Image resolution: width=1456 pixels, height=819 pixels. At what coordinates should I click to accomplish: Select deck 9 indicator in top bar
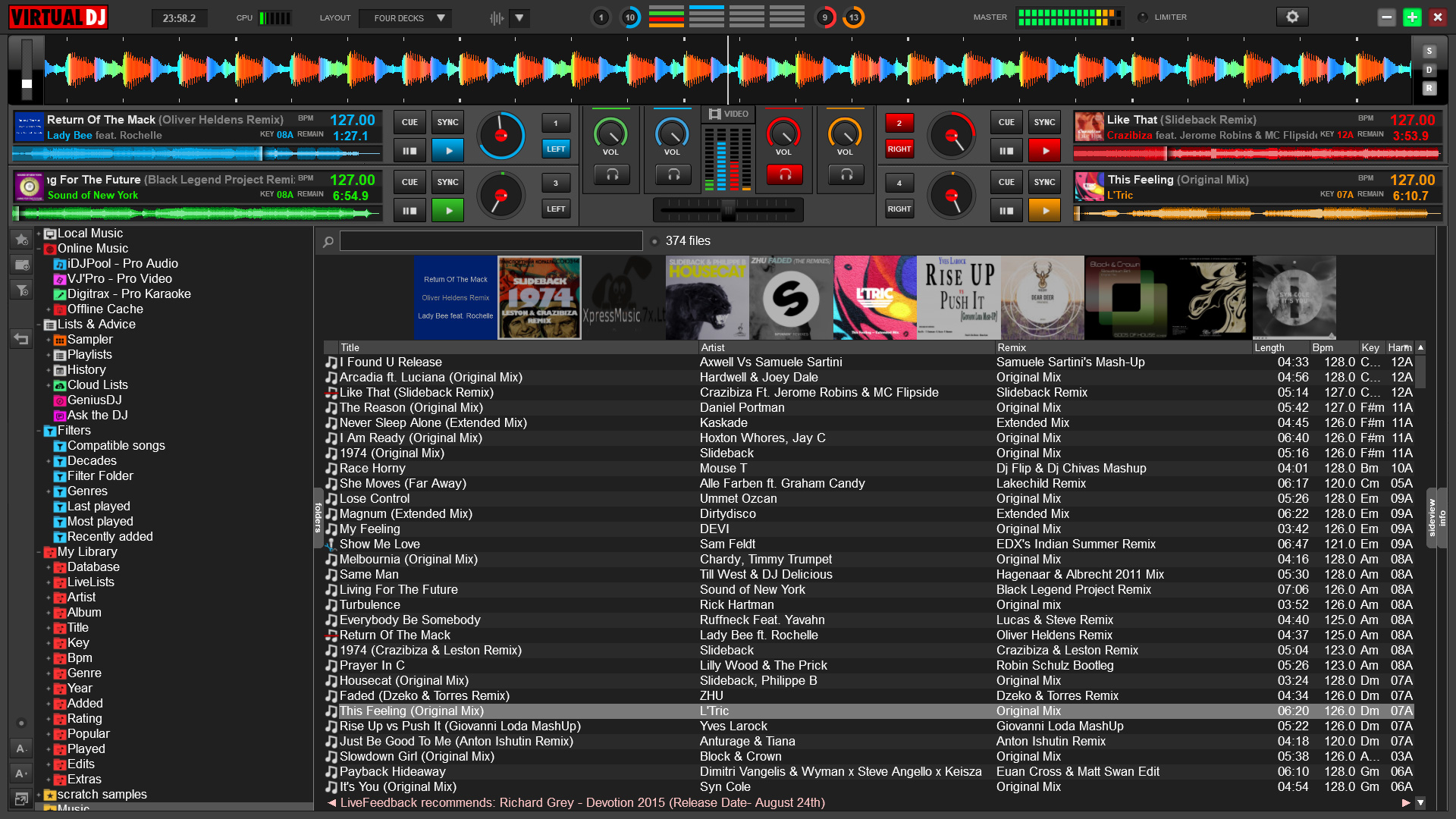tap(825, 17)
